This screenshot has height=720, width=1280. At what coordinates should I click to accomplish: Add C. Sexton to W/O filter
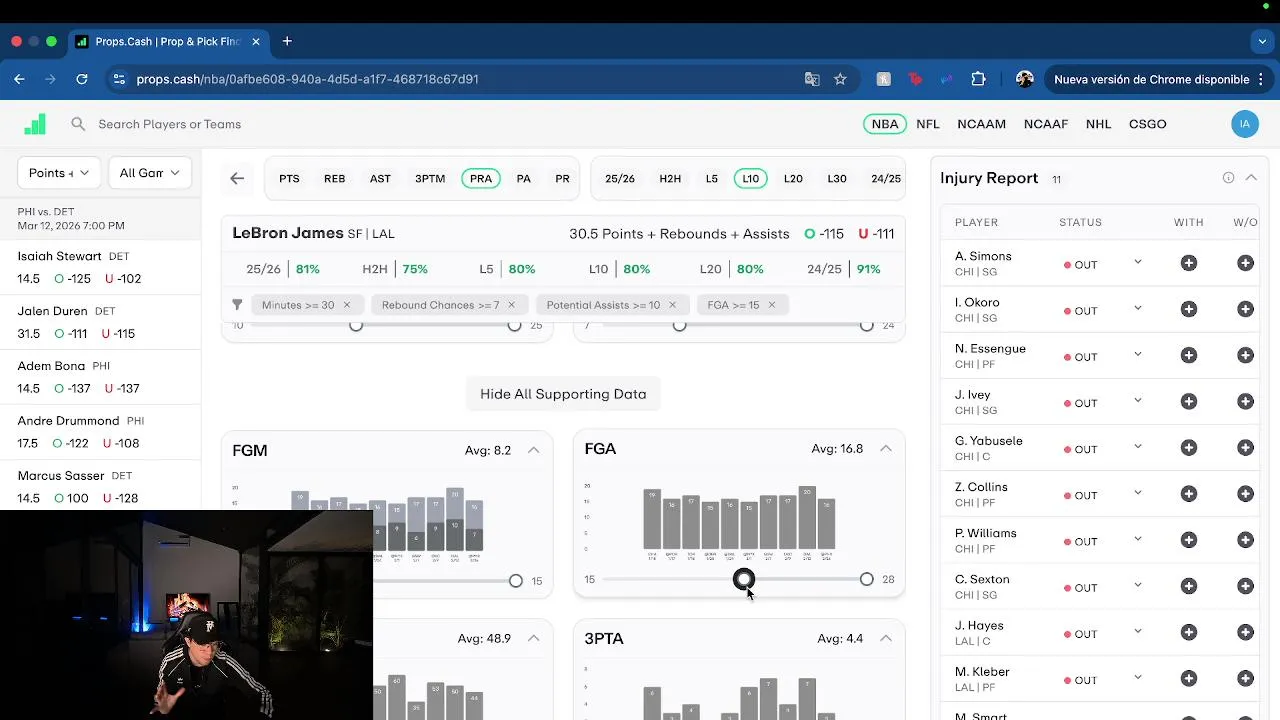coord(1245,586)
